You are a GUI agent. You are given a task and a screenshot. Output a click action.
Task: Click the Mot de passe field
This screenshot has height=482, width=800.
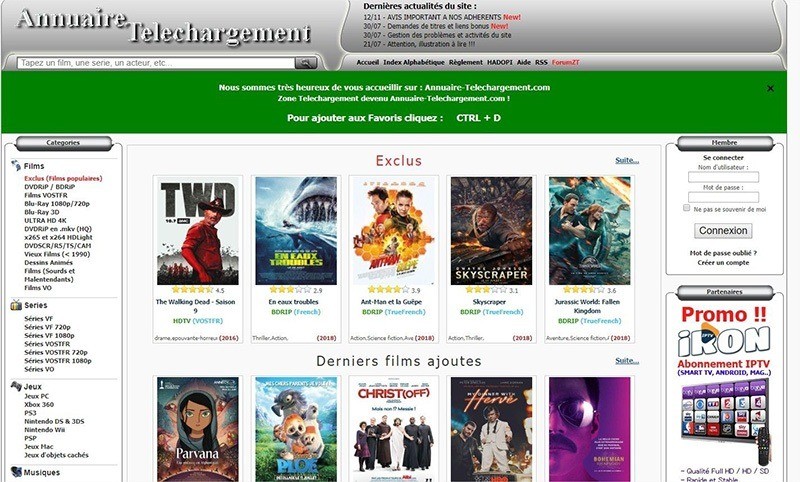point(723,197)
